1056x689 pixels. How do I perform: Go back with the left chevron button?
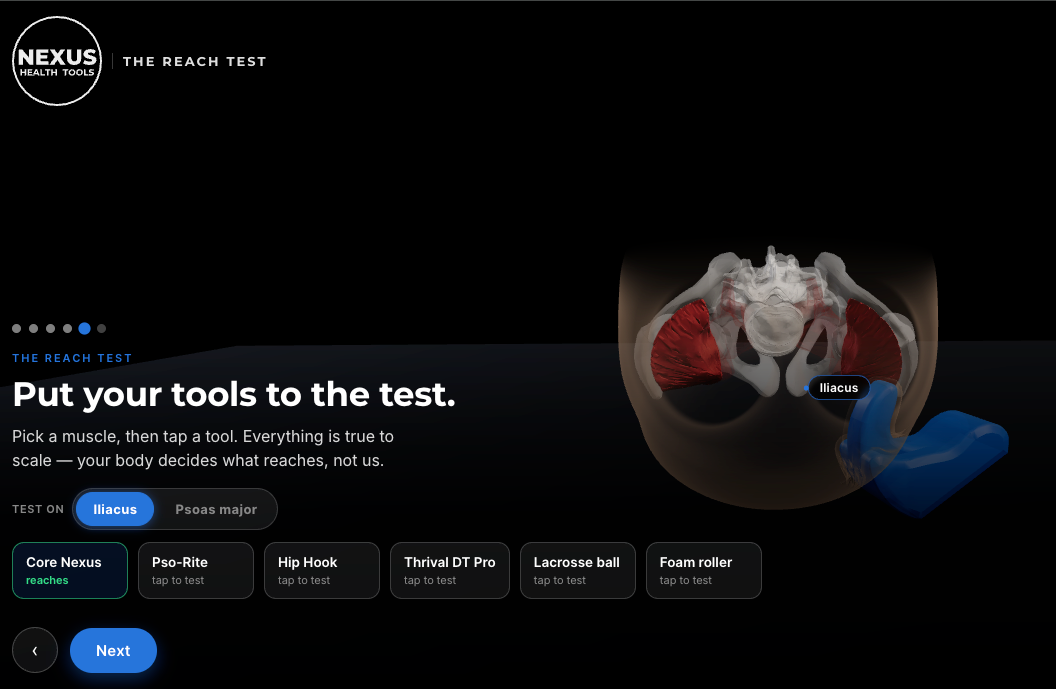coord(35,650)
